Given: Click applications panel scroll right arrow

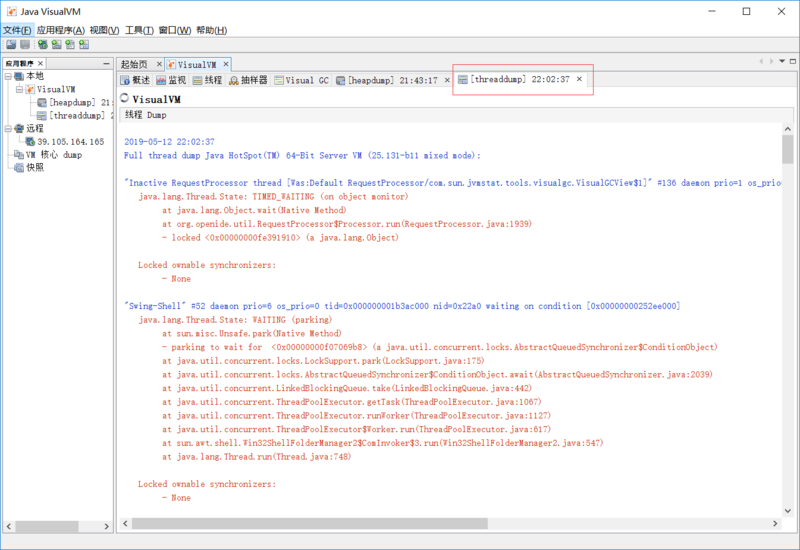Looking at the screenshot, I should 106,526.
